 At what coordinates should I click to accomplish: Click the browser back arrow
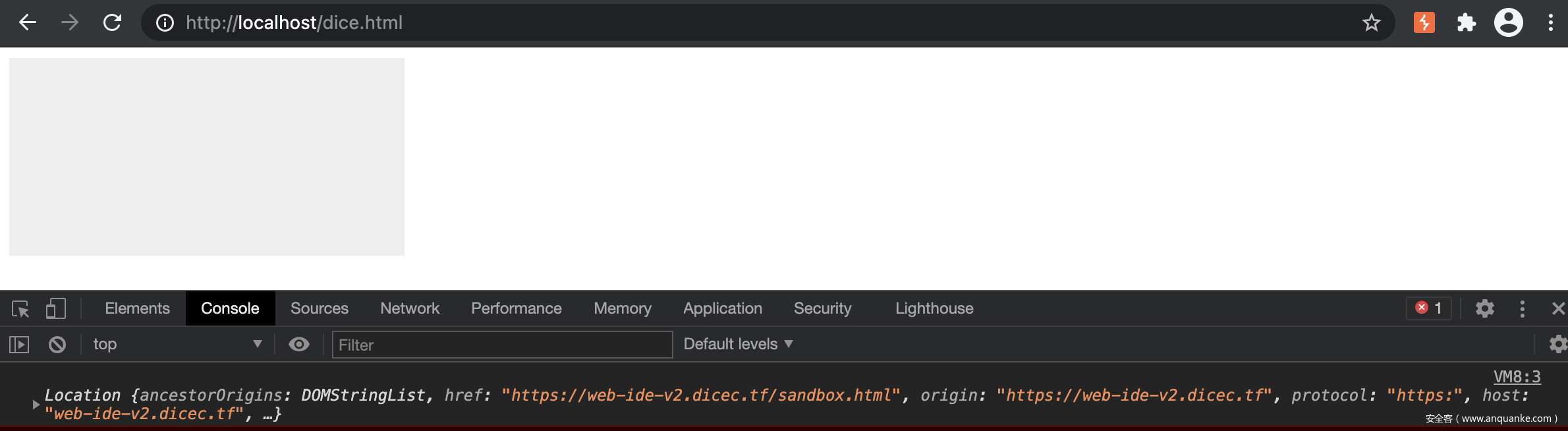click(27, 23)
